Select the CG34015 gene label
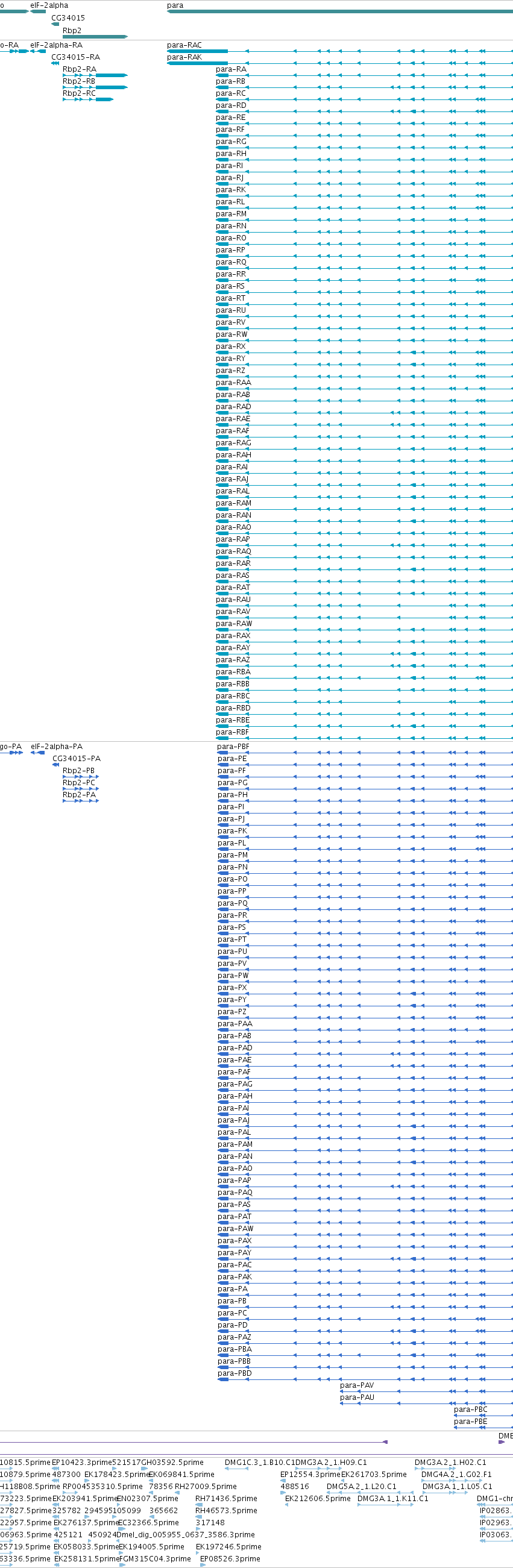The image size is (513, 1568). click(x=68, y=18)
